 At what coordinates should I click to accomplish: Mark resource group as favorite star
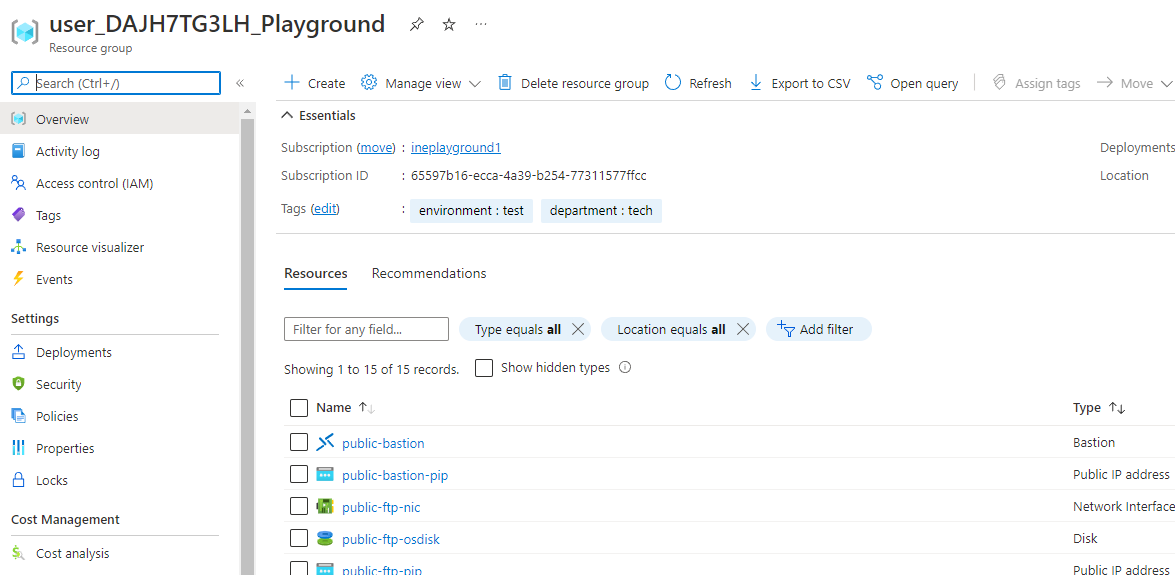tap(449, 25)
